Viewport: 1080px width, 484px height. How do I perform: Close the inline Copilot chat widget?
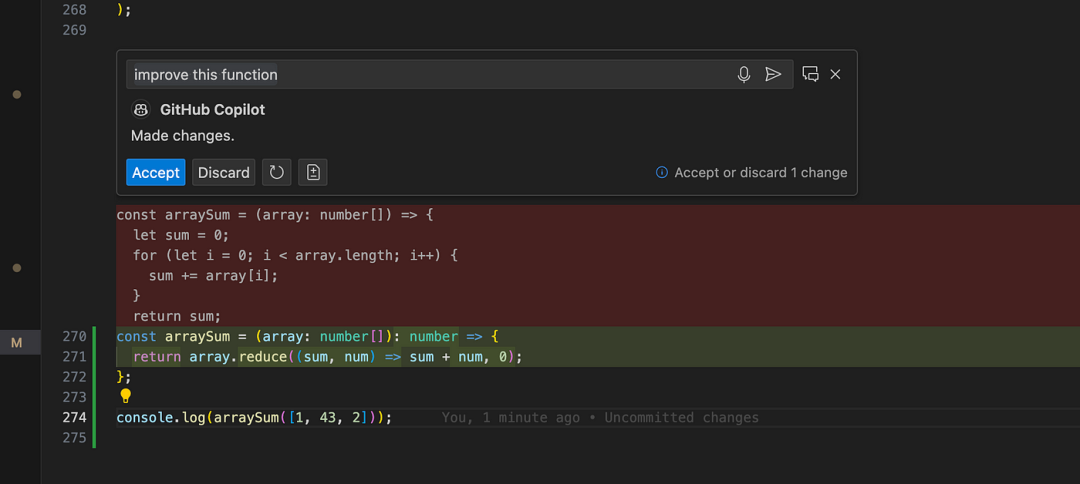coord(835,74)
